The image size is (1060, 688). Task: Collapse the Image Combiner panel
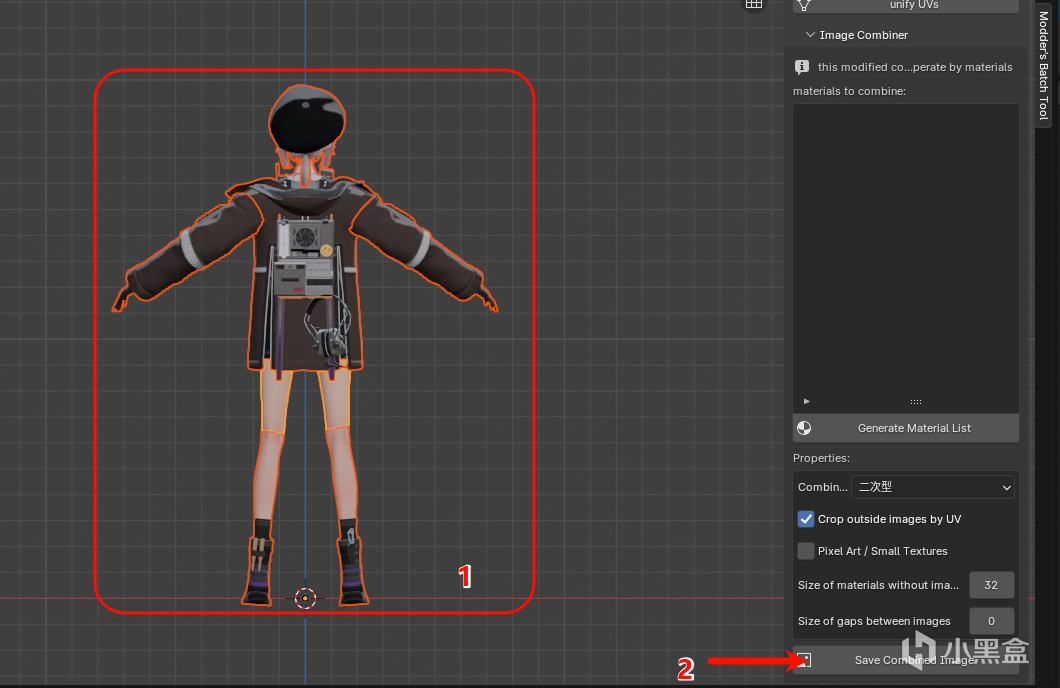pos(810,35)
